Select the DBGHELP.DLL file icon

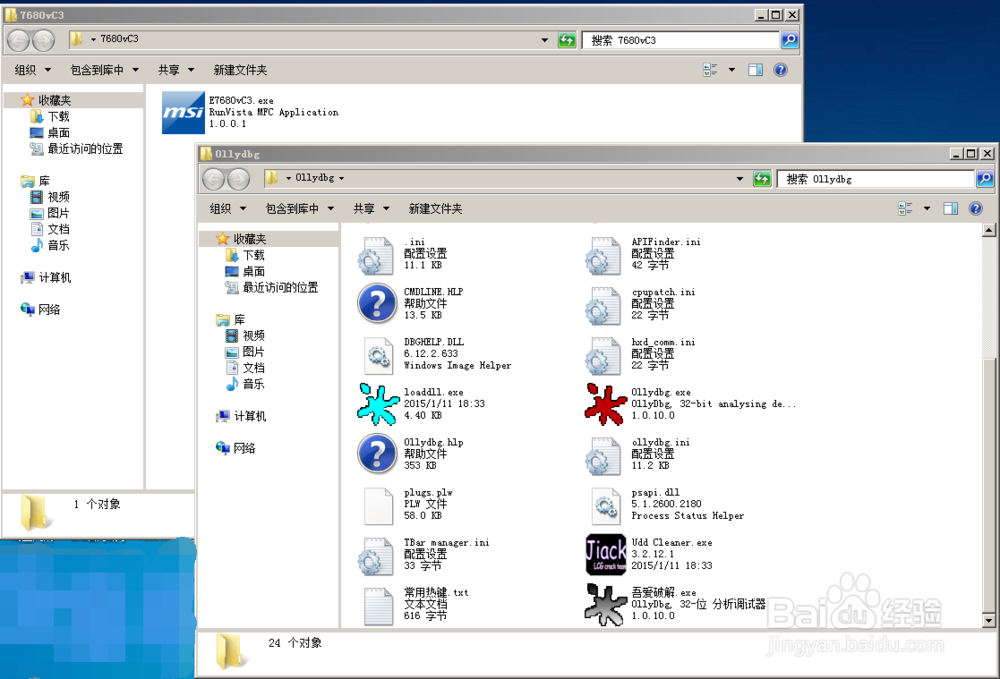(x=378, y=354)
